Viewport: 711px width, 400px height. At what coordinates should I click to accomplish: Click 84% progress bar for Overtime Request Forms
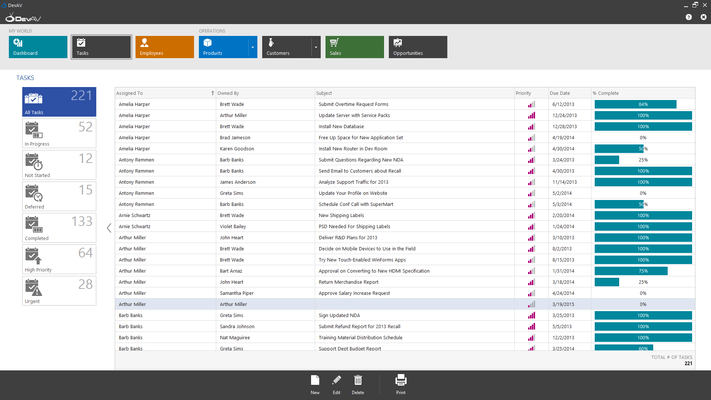[x=635, y=104]
